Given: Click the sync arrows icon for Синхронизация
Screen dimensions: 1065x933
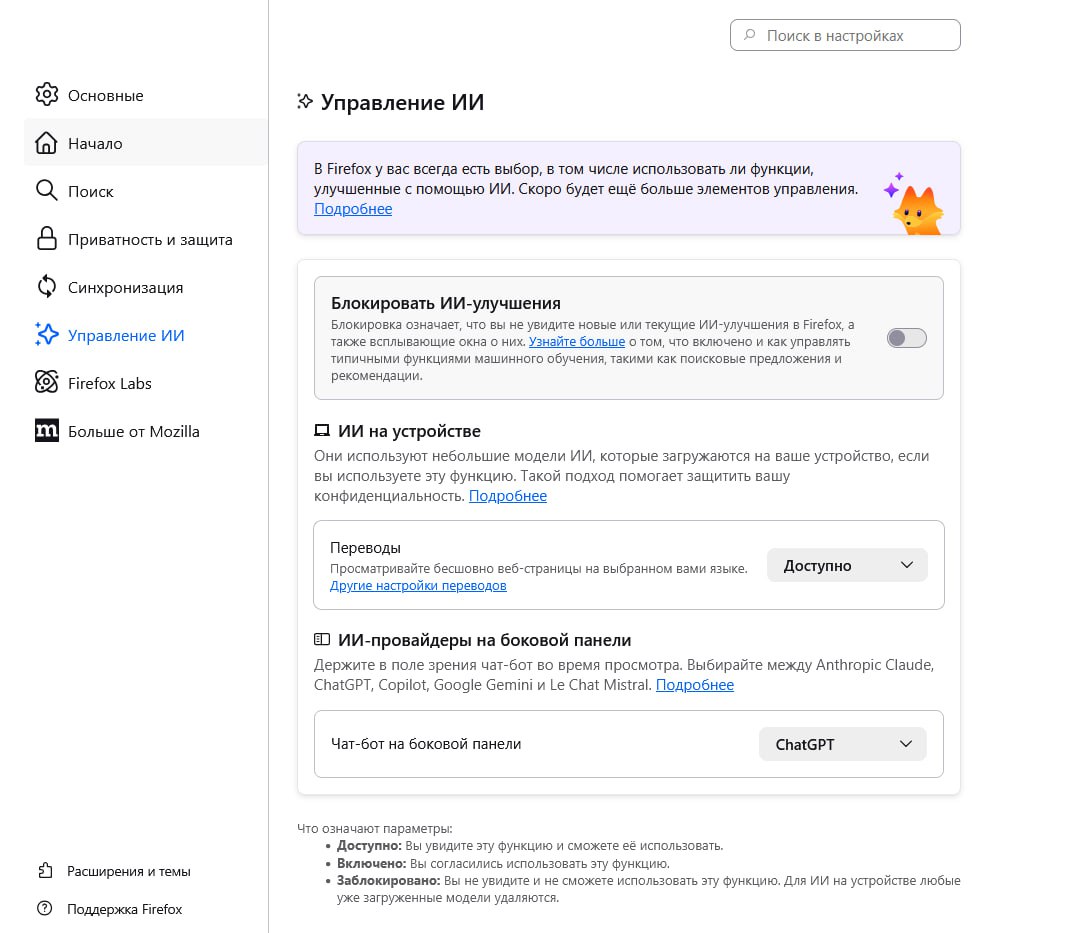Looking at the screenshot, I should (46, 287).
